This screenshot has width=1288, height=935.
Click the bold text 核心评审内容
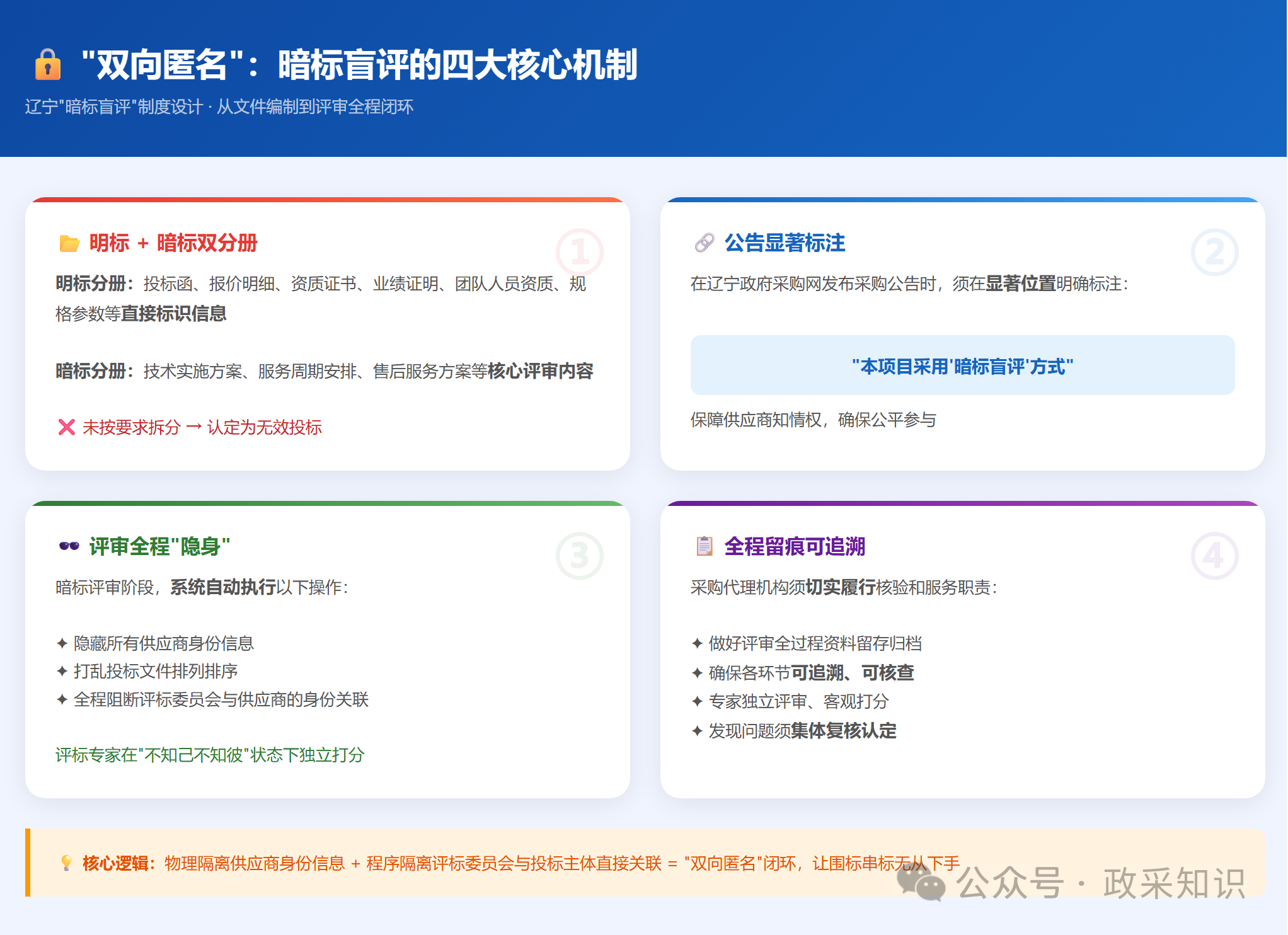541,371
